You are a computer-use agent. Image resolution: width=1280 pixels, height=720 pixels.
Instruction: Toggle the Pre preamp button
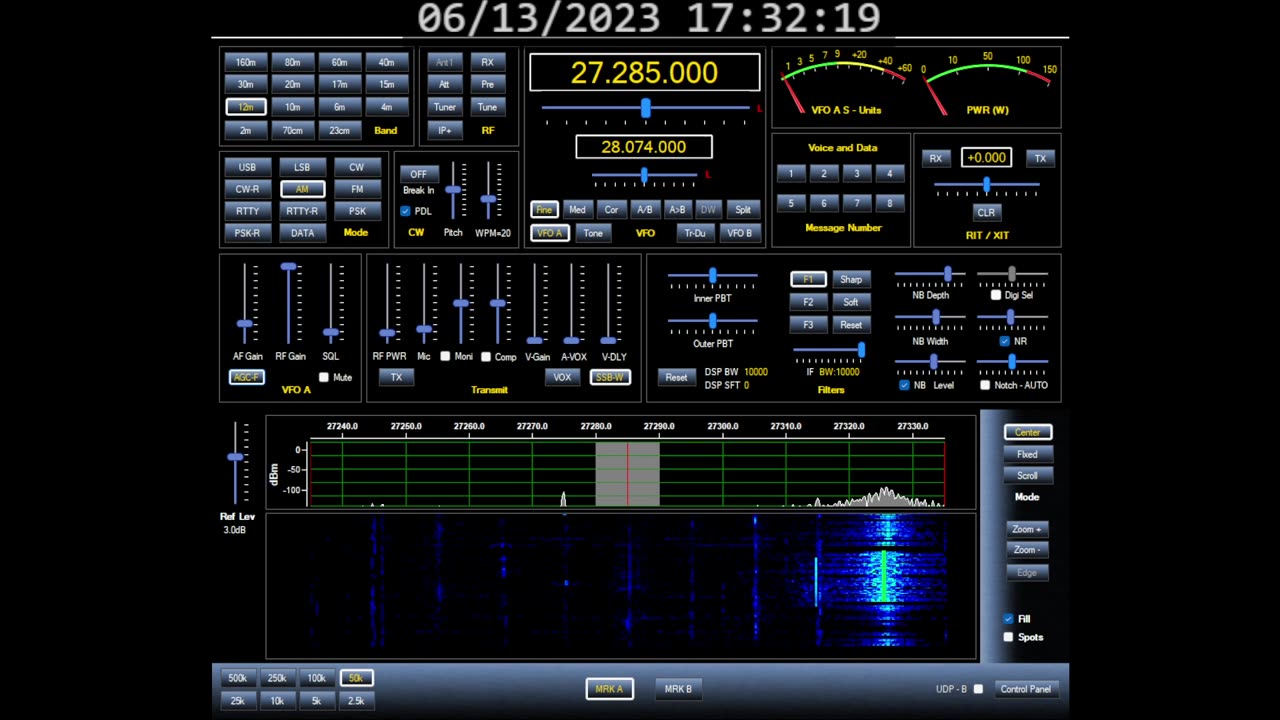coord(487,84)
